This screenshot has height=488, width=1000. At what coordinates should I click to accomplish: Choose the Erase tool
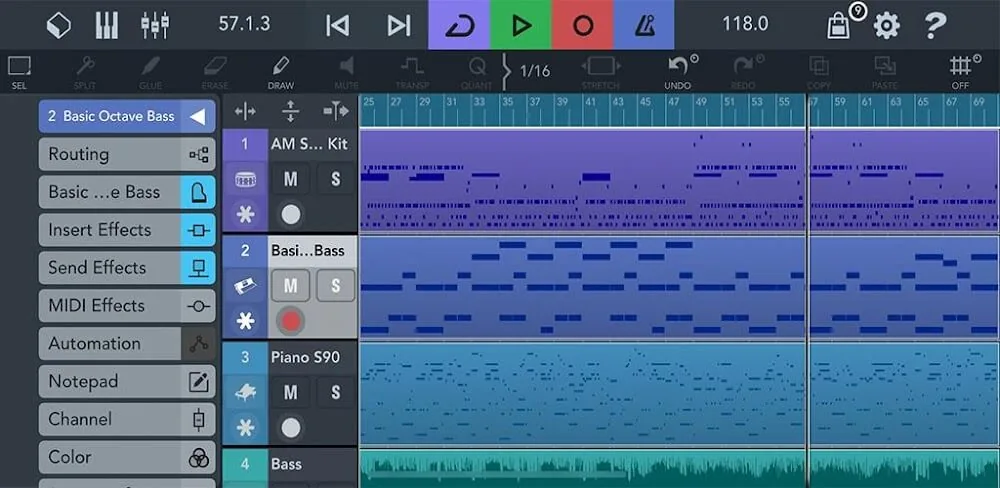click(x=215, y=72)
